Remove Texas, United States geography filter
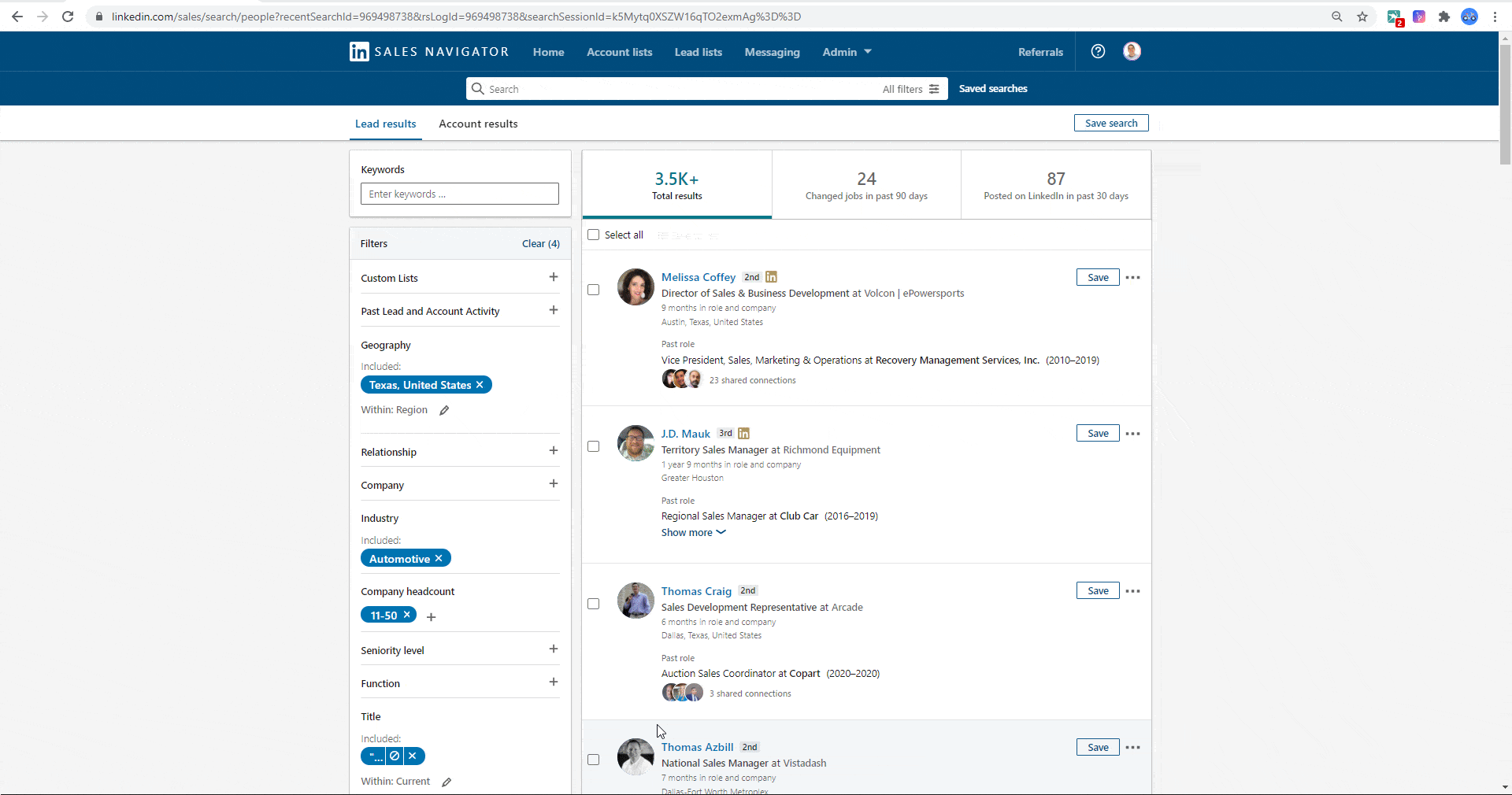 click(x=480, y=385)
